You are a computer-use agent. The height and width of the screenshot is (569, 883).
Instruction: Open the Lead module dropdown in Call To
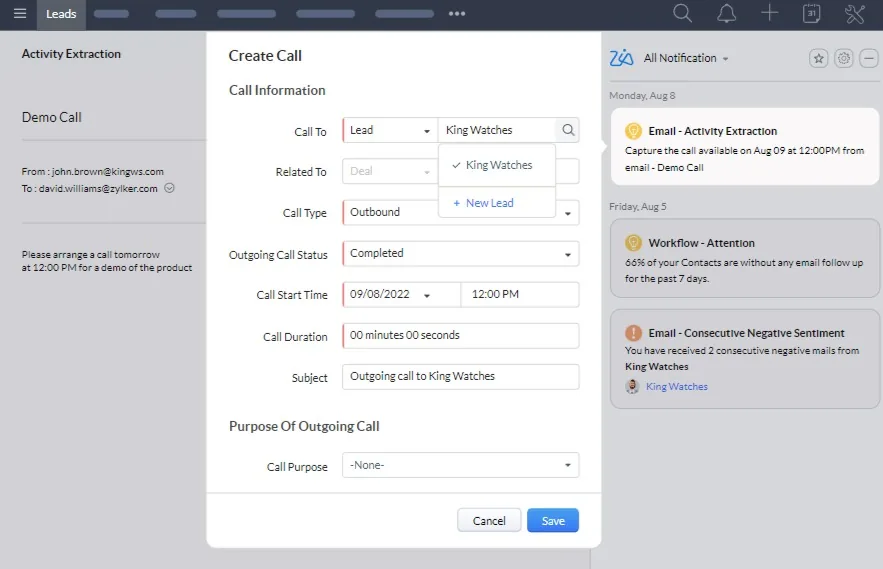coord(390,130)
